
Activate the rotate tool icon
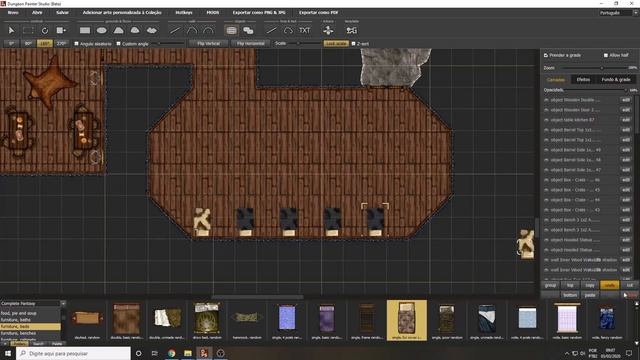45,31
